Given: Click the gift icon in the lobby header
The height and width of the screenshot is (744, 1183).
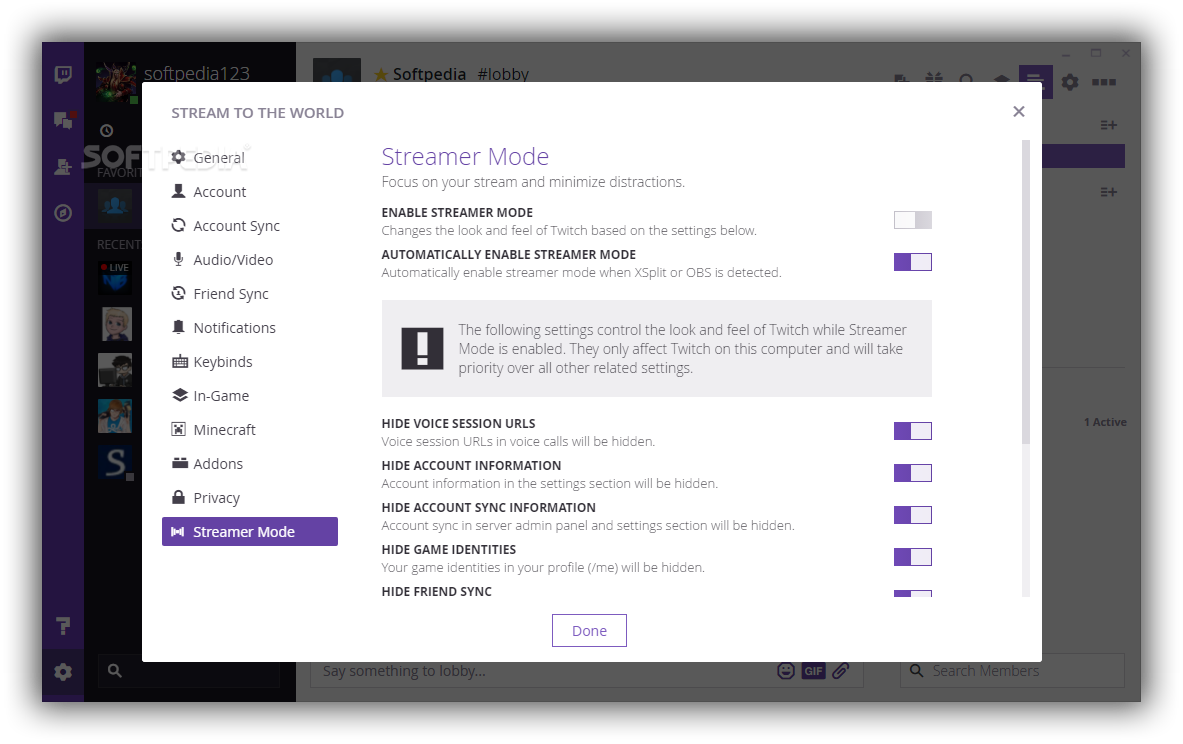Looking at the screenshot, I should coord(934,78).
